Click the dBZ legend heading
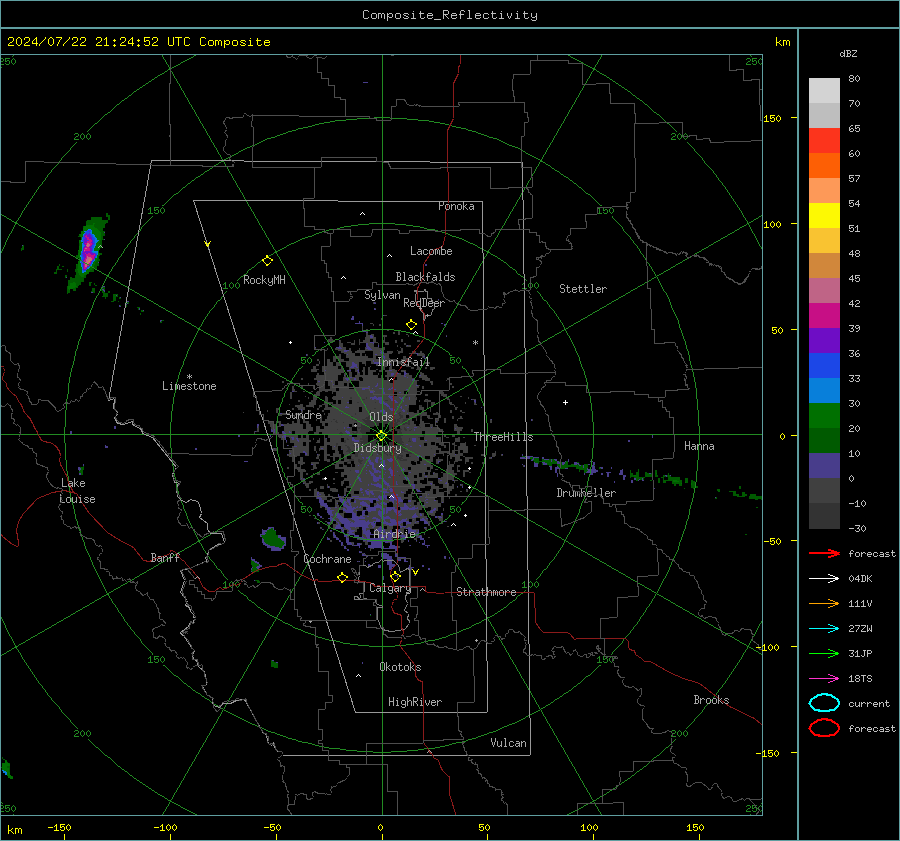 848,54
